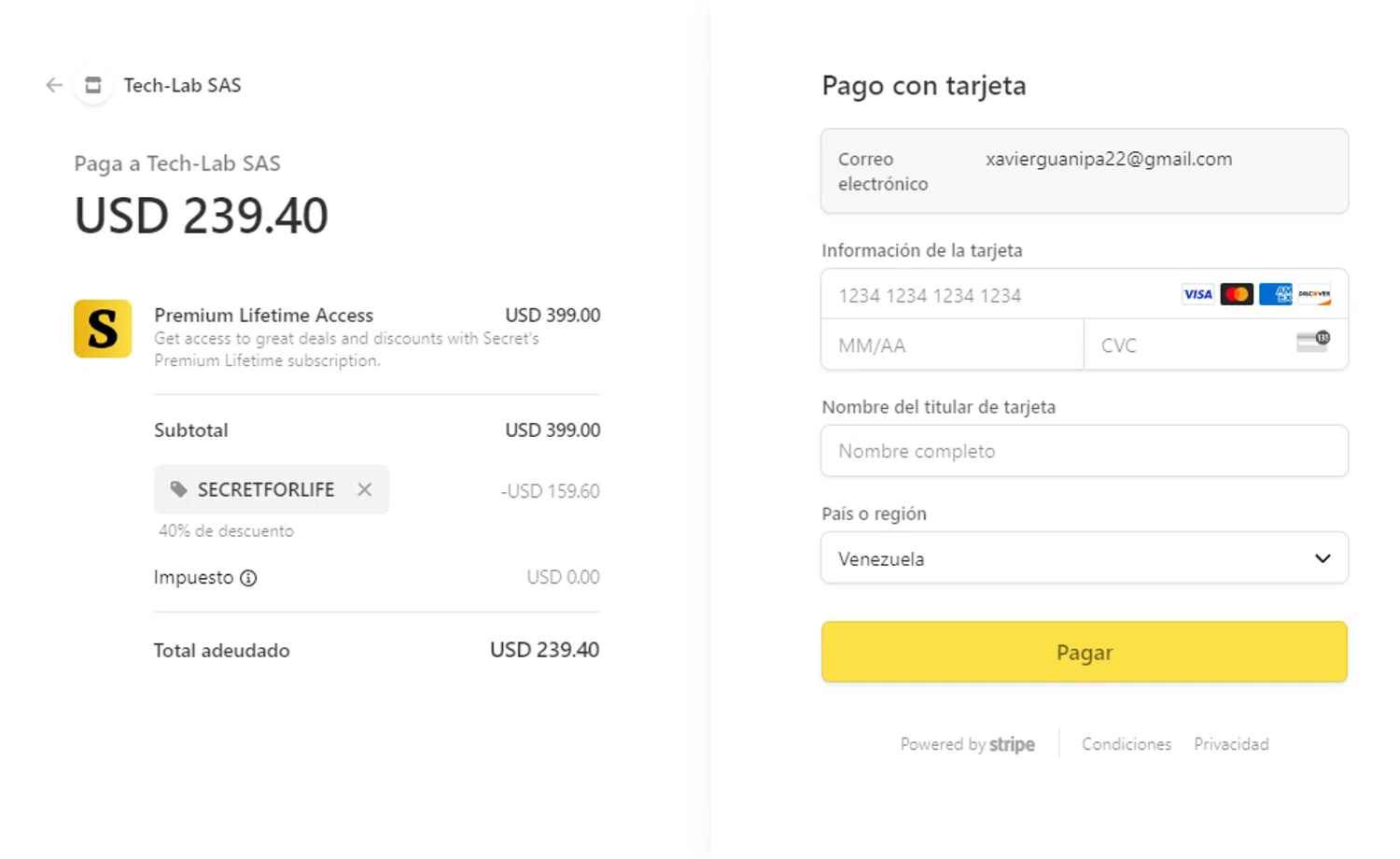This screenshot has height=859, width=1400.
Task: Remove the SECRETFORLIFE promo code
Action: [x=364, y=489]
